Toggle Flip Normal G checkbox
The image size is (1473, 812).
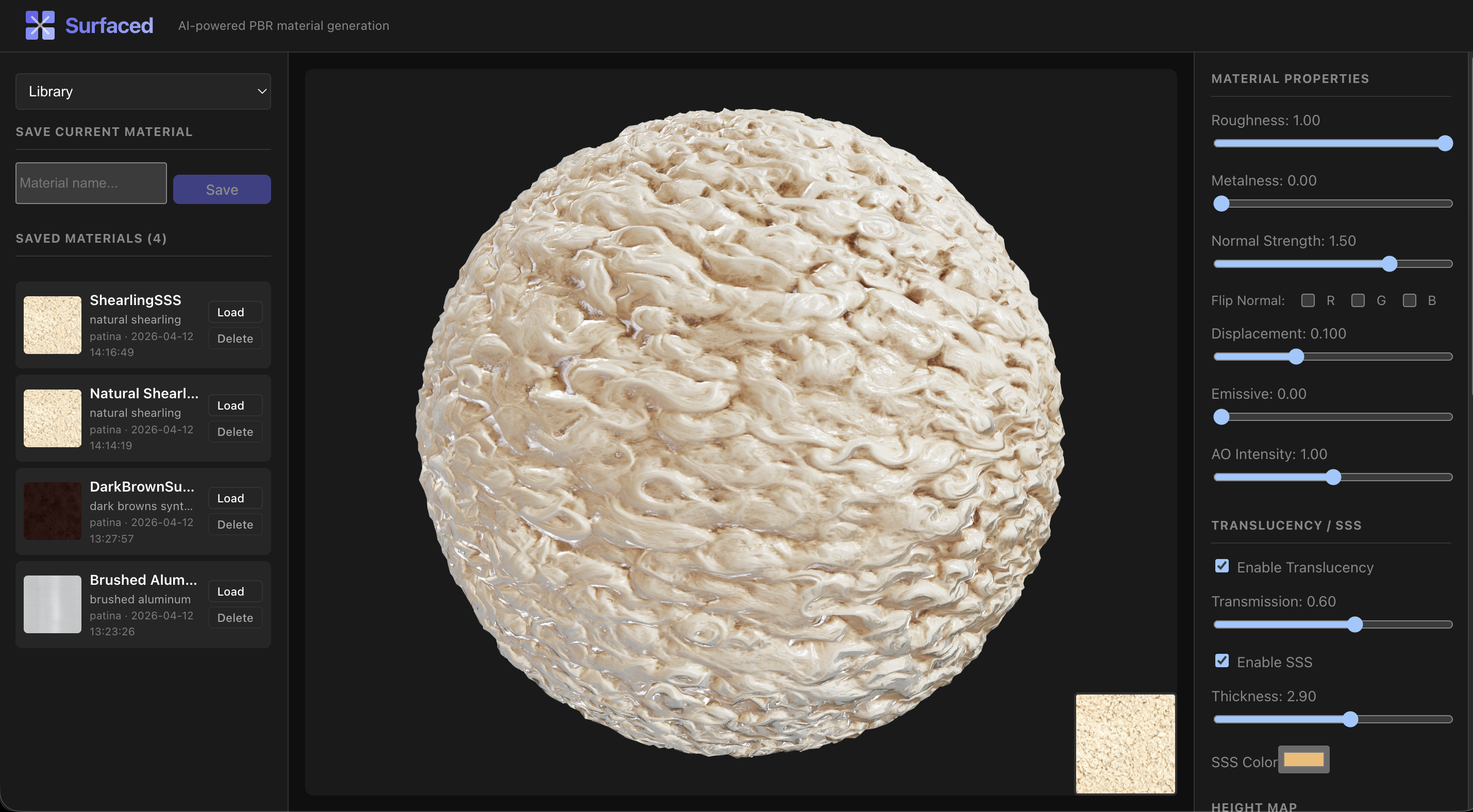coord(1358,301)
